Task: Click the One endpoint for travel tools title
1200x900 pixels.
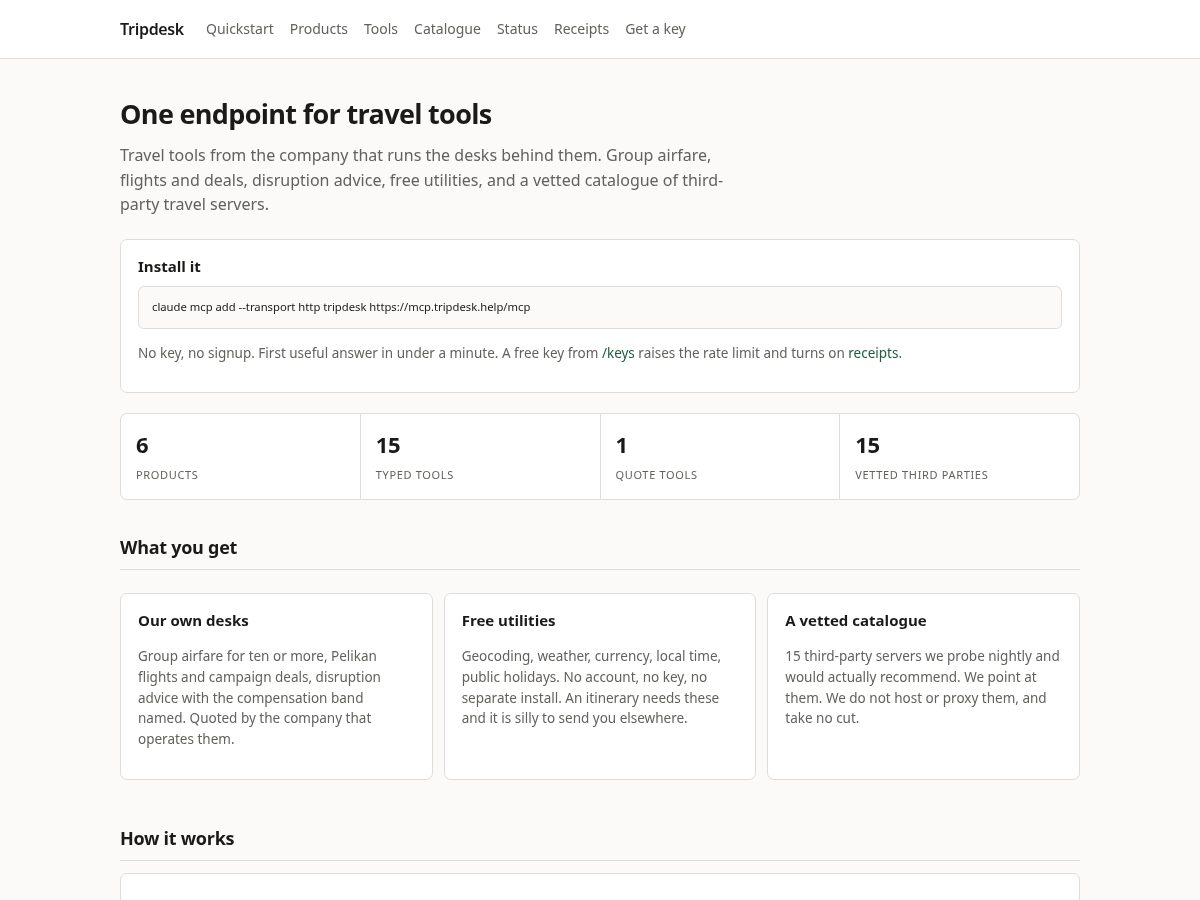Action: [306, 114]
